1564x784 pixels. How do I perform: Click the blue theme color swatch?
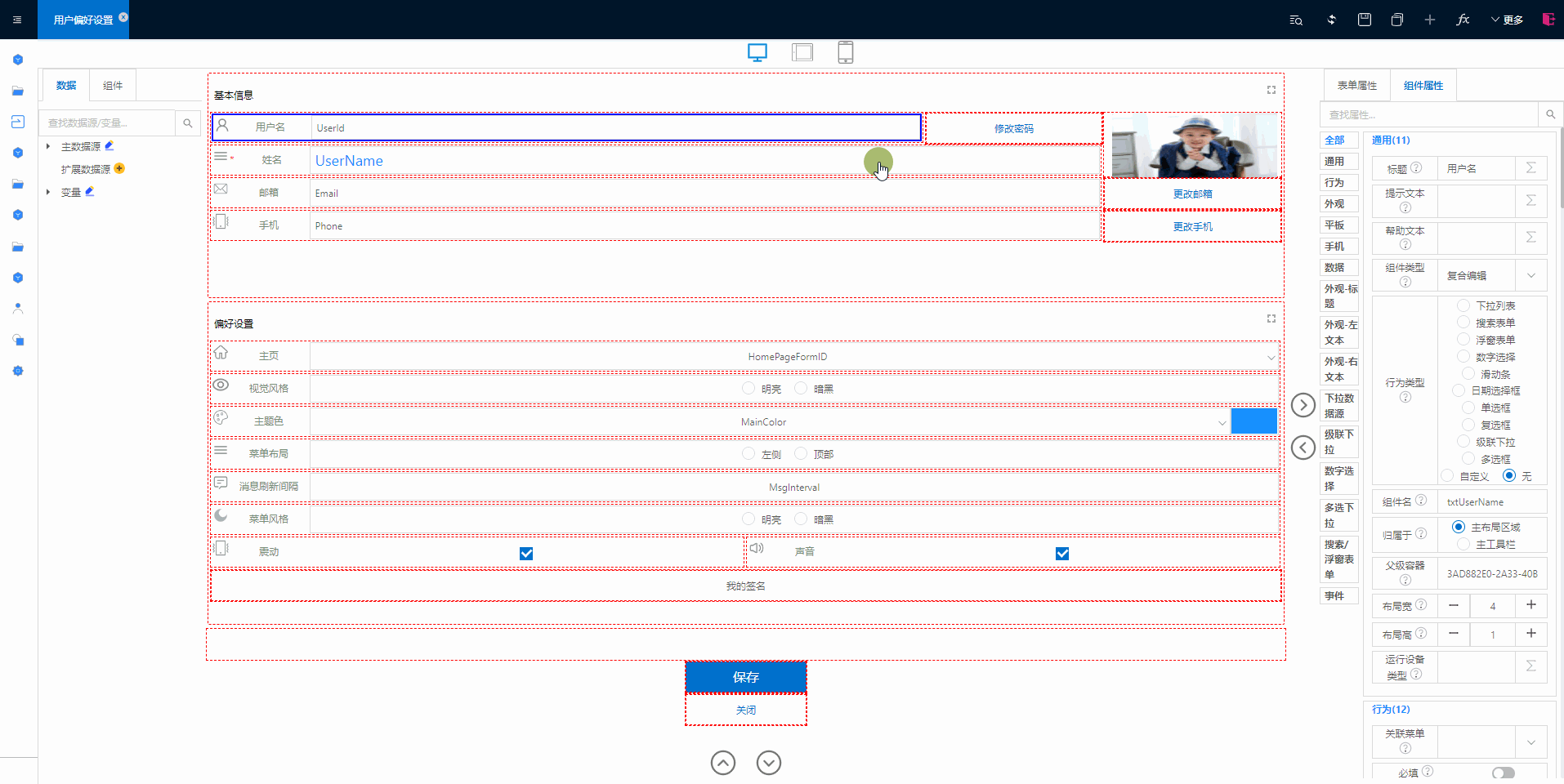click(1253, 421)
